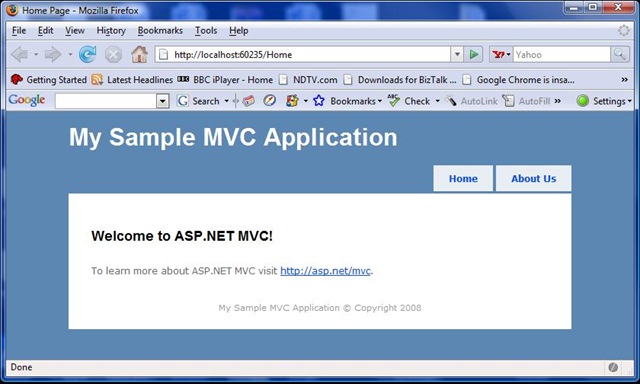Open the Google toolbar Settings button

[x=604, y=101]
